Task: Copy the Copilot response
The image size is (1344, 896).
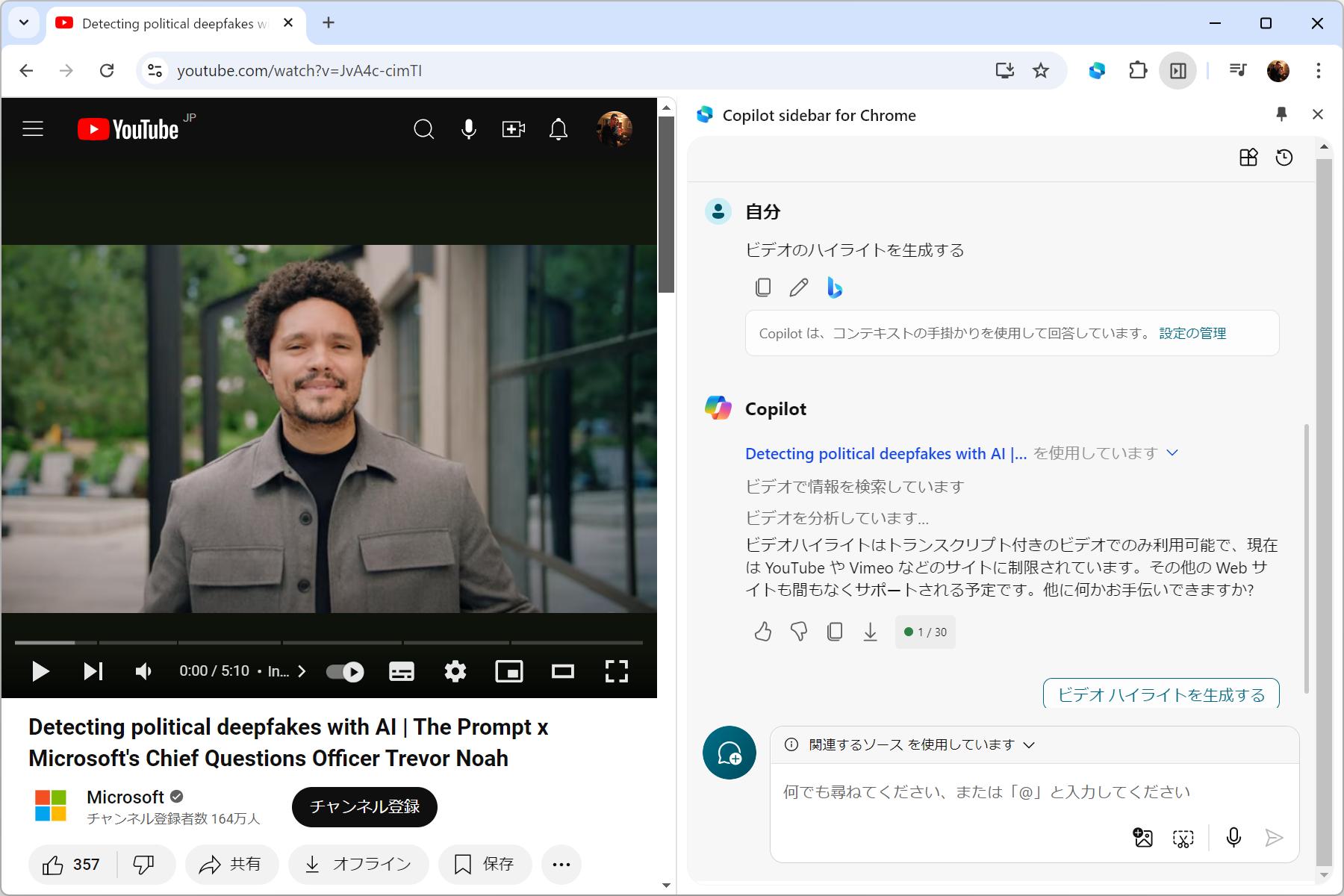Action: [x=835, y=632]
